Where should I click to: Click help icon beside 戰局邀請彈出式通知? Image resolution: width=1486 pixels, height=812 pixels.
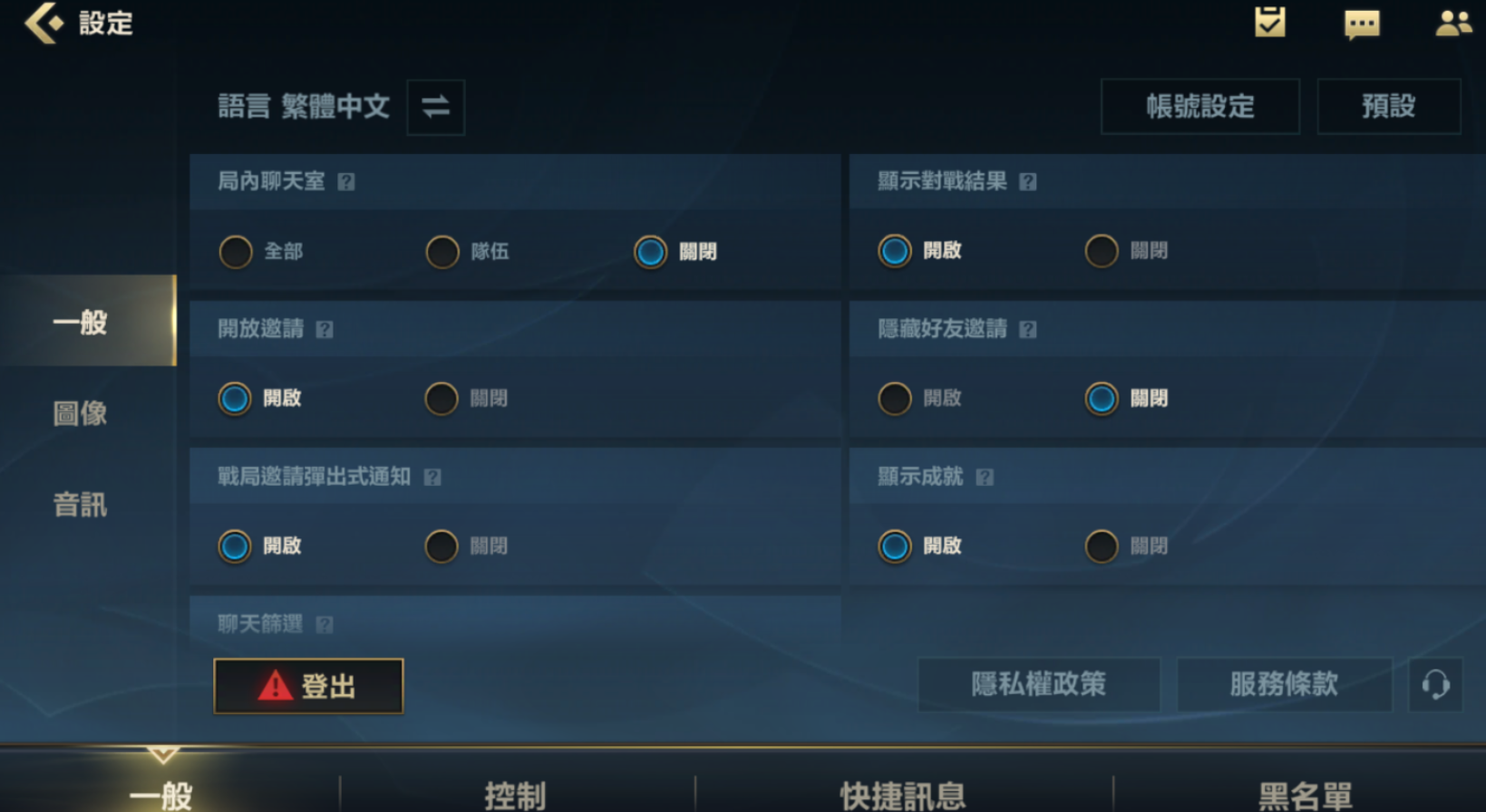click(x=432, y=478)
